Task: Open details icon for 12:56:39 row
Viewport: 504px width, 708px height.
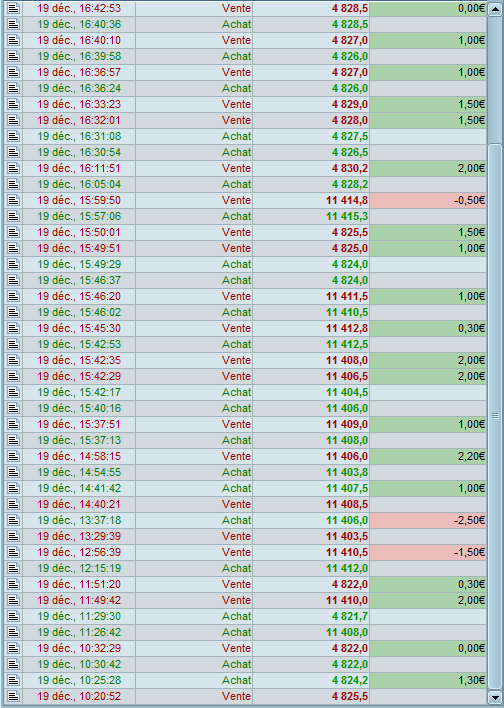Action: point(14,552)
